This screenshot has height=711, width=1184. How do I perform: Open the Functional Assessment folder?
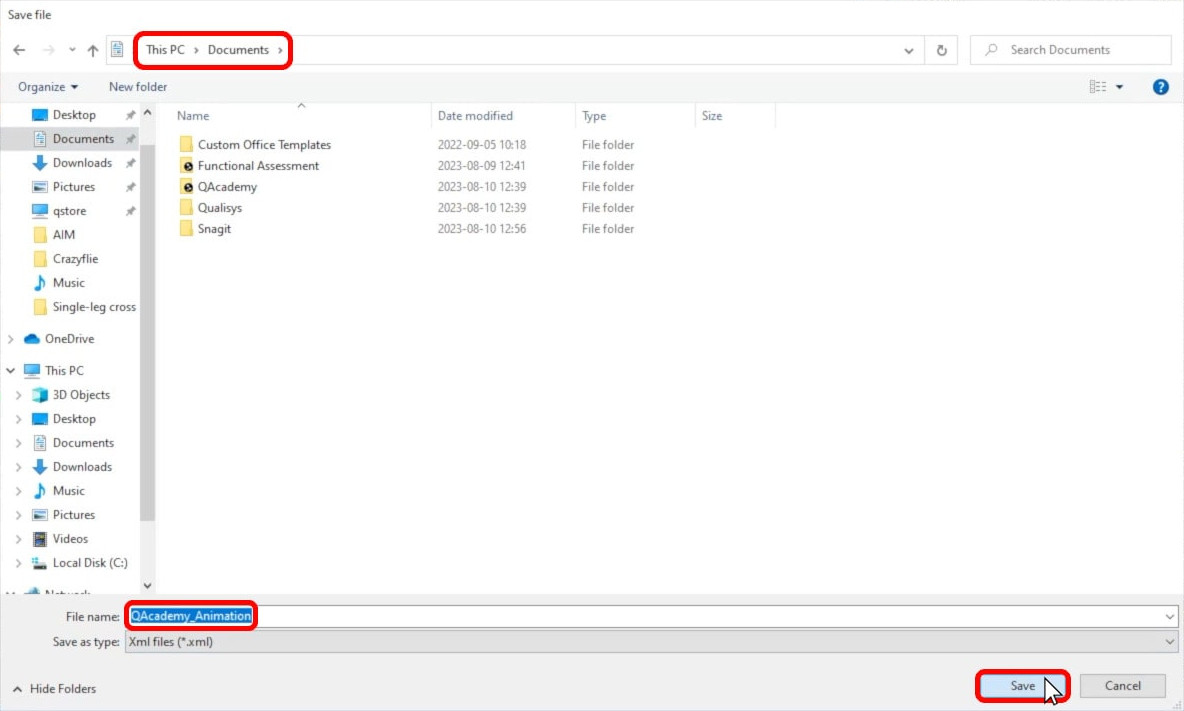point(258,166)
